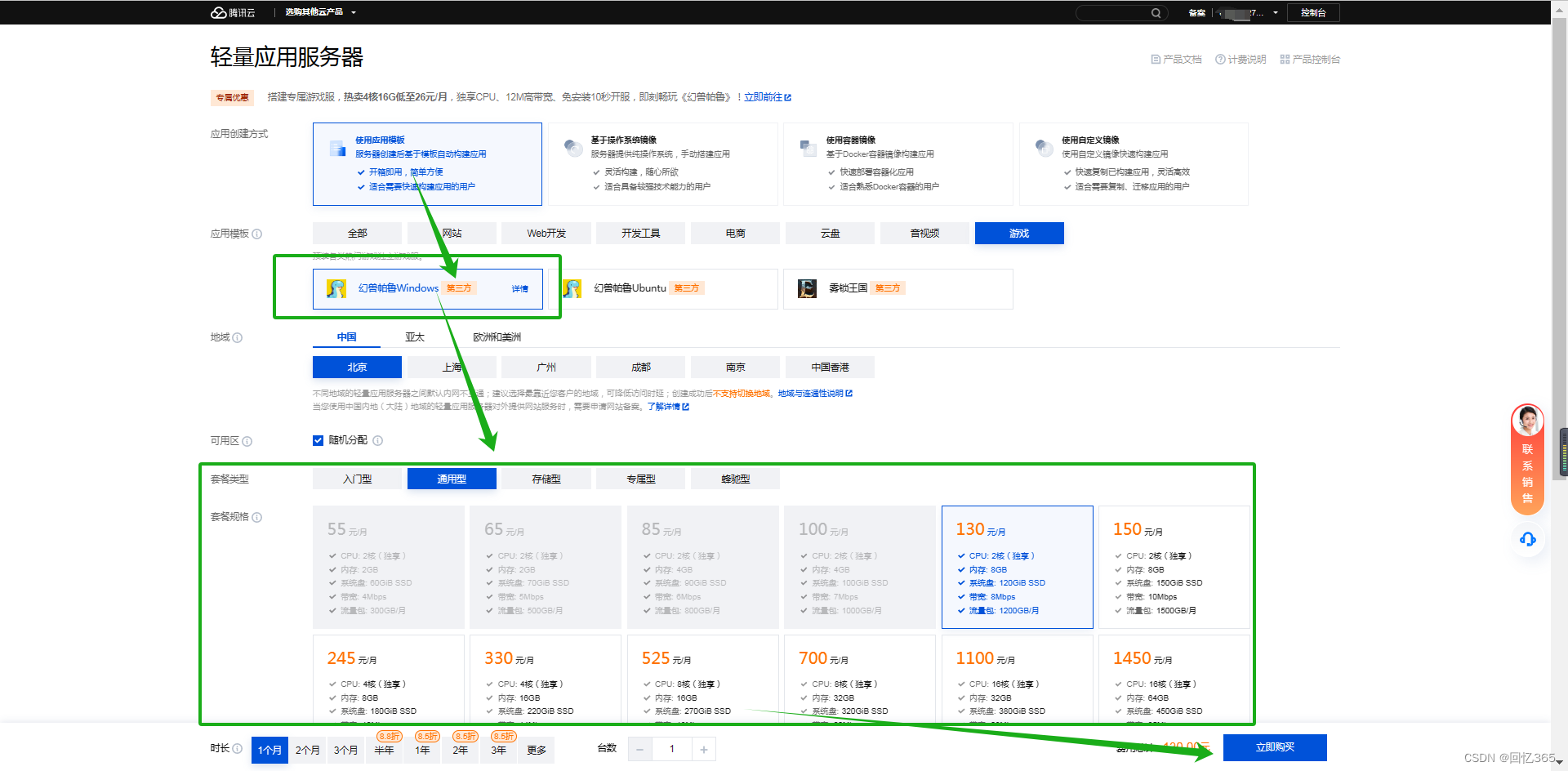Click the 立即购买 button
Viewport: 1568px width, 771px height.
(1275, 748)
